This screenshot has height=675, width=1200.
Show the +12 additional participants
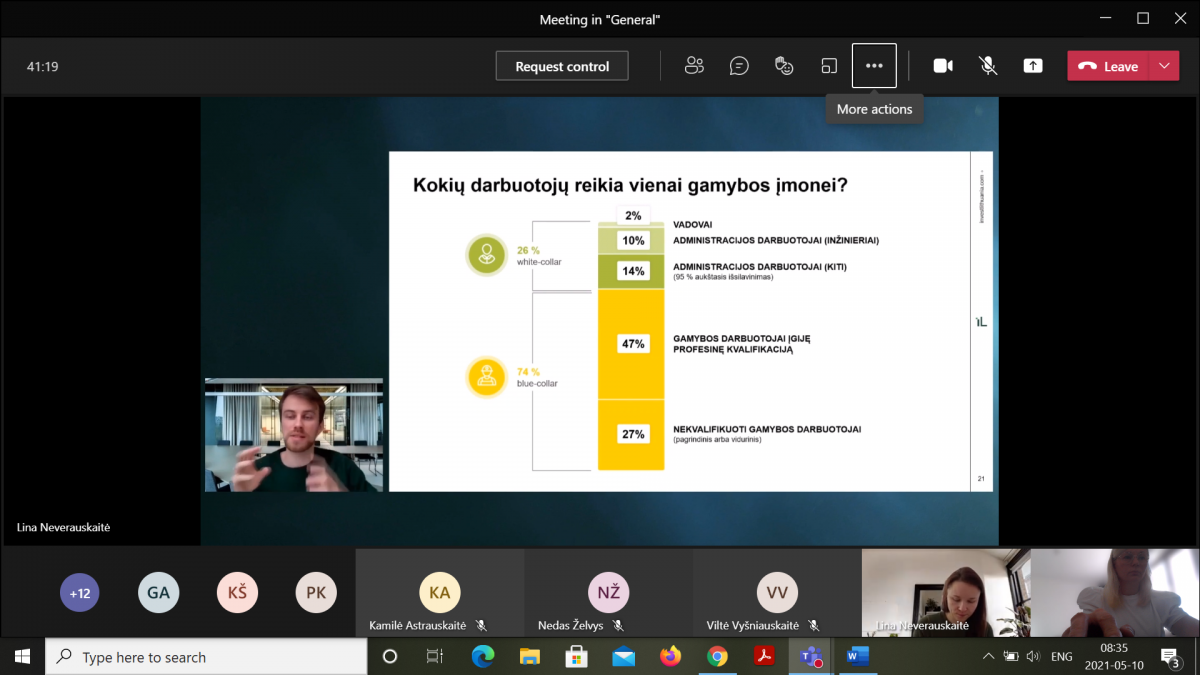point(79,593)
